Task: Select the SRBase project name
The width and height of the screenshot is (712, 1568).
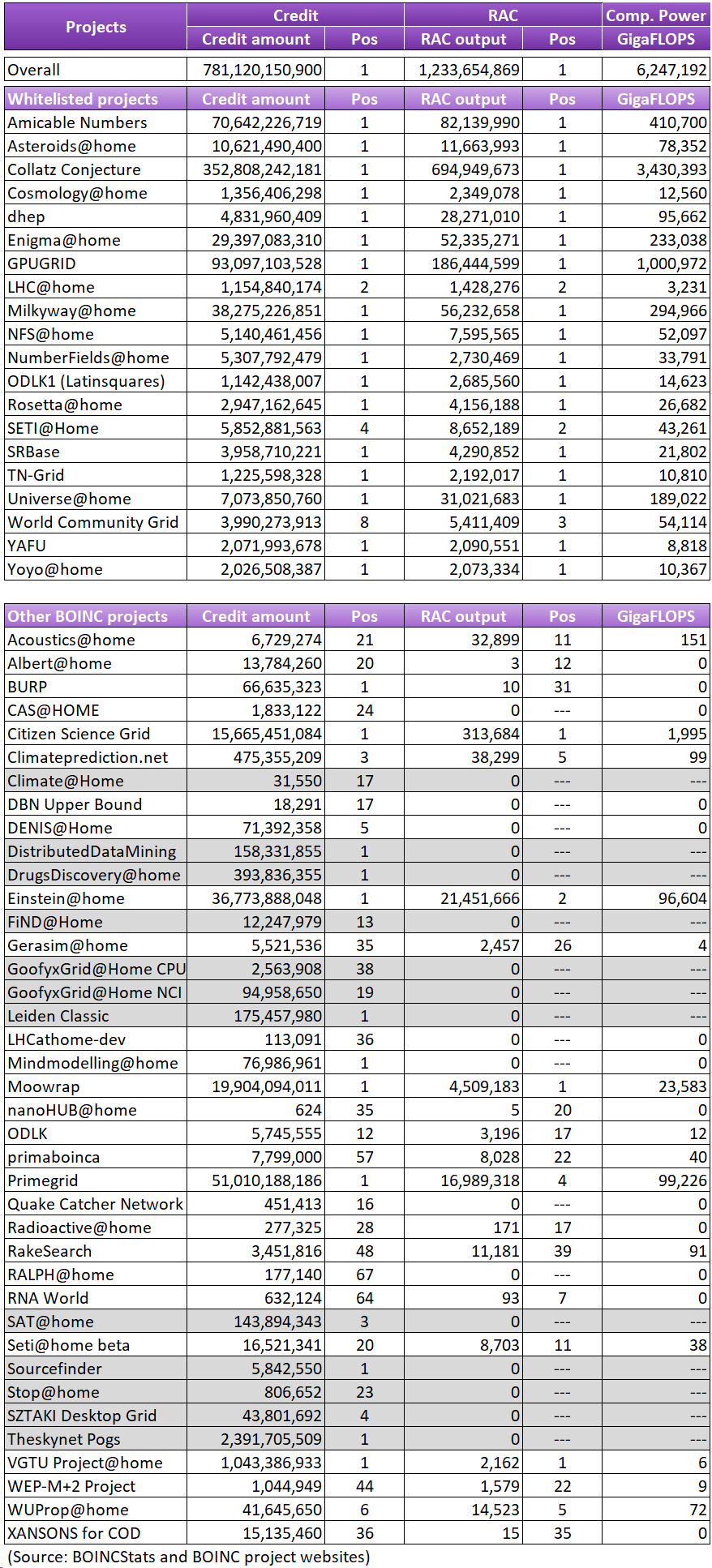Action: pos(34,452)
